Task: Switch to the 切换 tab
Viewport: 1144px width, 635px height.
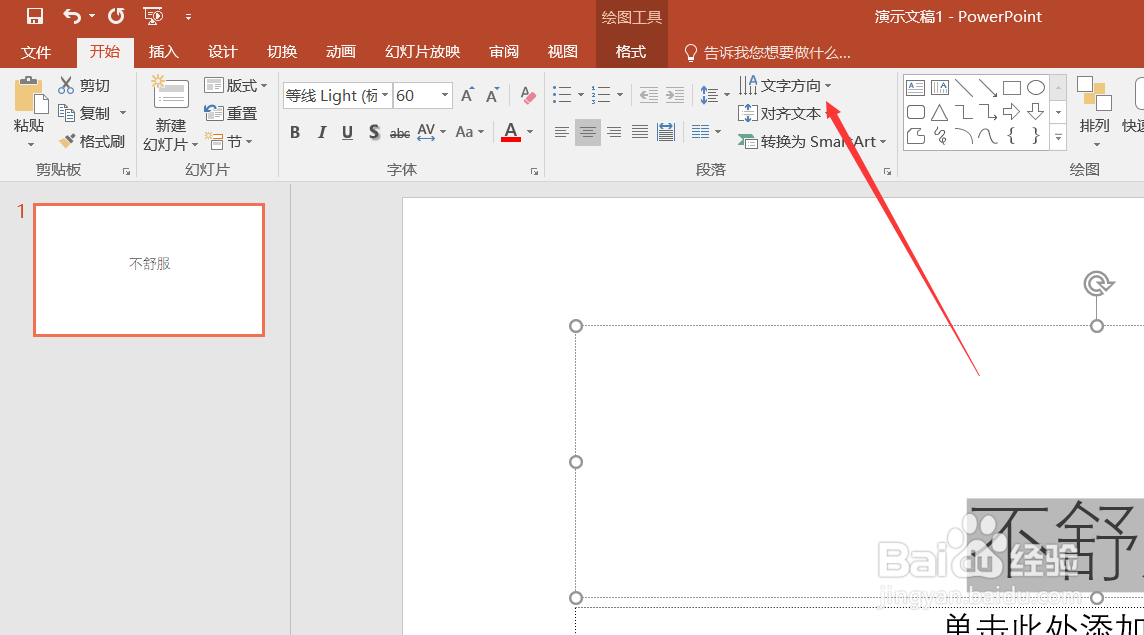Action: 282,52
